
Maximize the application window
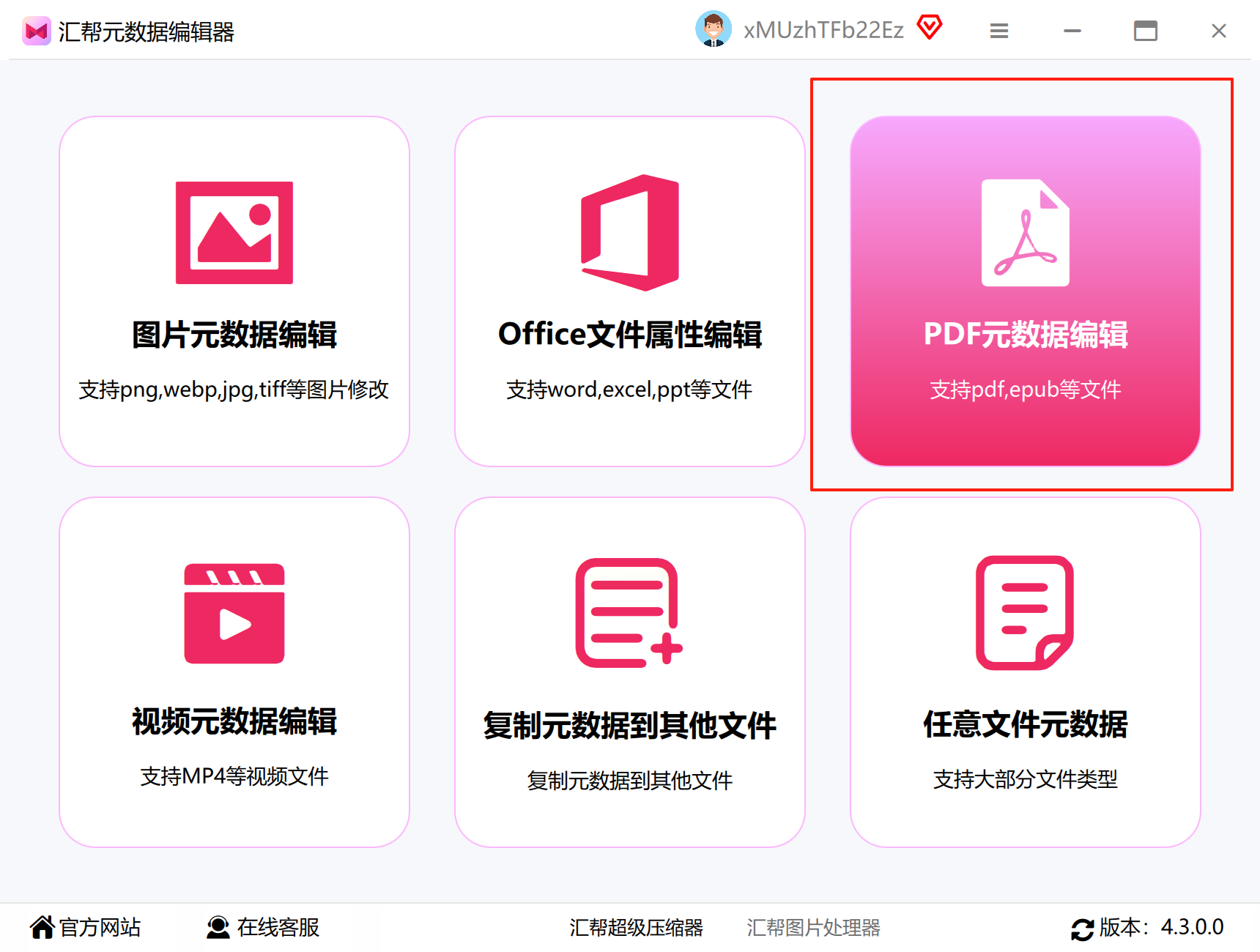[x=1146, y=31]
